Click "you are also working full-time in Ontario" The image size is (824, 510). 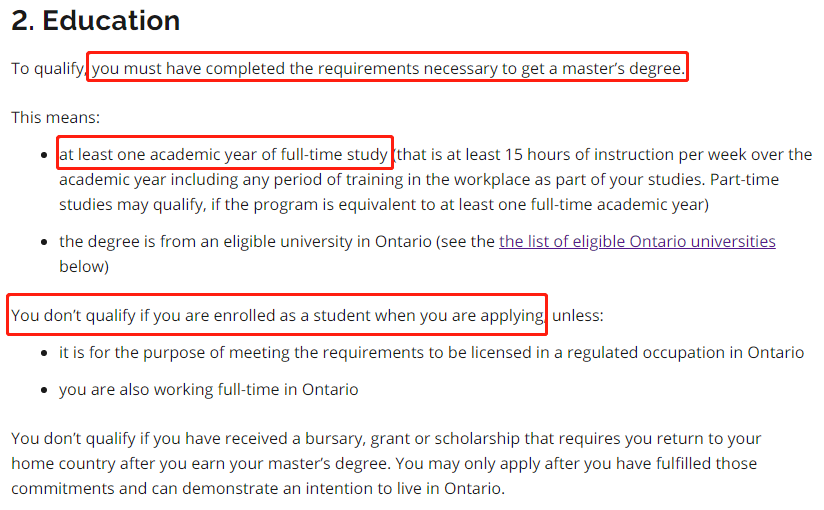point(208,389)
